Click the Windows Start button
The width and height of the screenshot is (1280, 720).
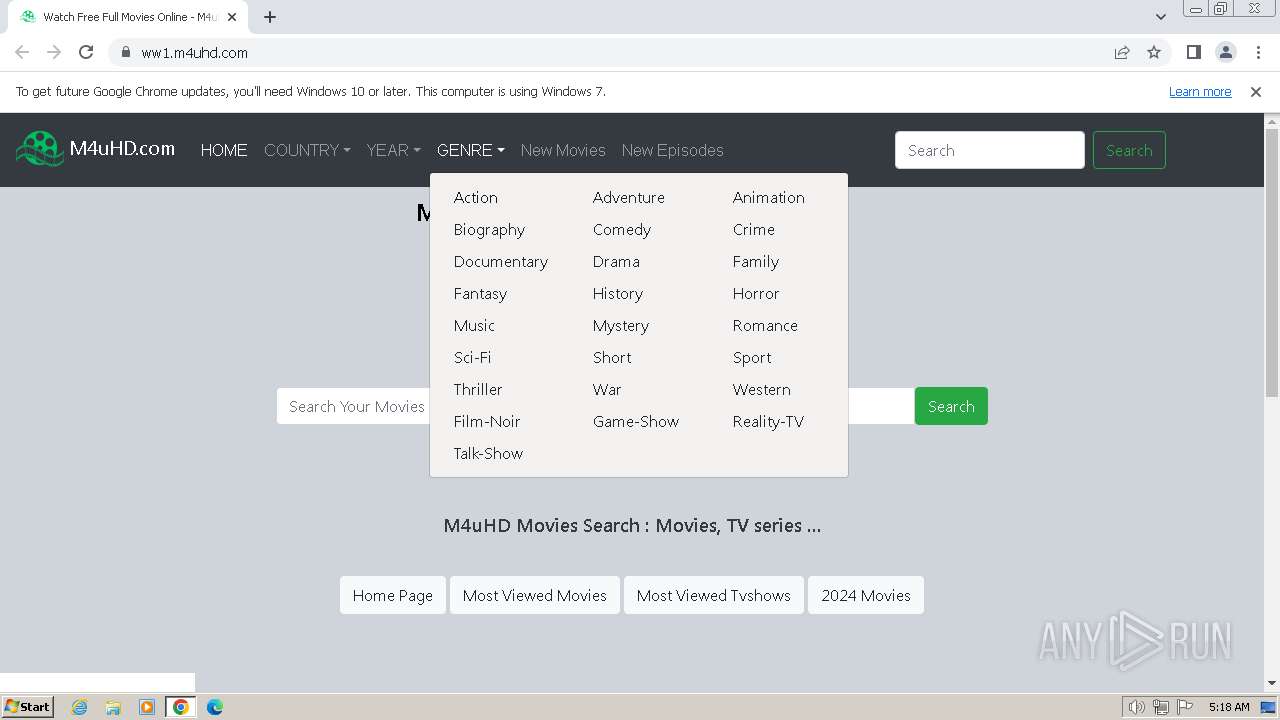[x=27, y=707]
